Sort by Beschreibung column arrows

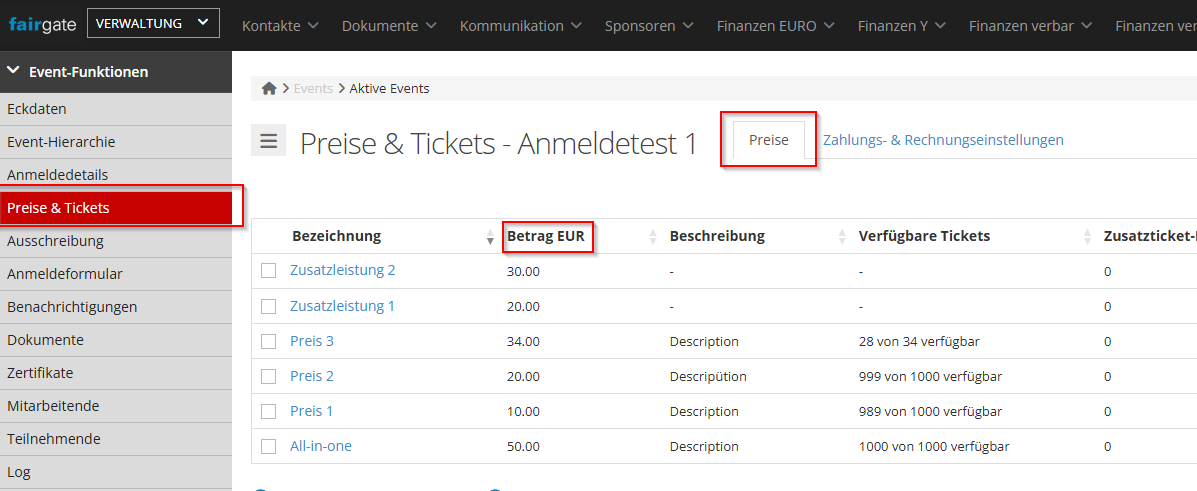coord(842,237)
